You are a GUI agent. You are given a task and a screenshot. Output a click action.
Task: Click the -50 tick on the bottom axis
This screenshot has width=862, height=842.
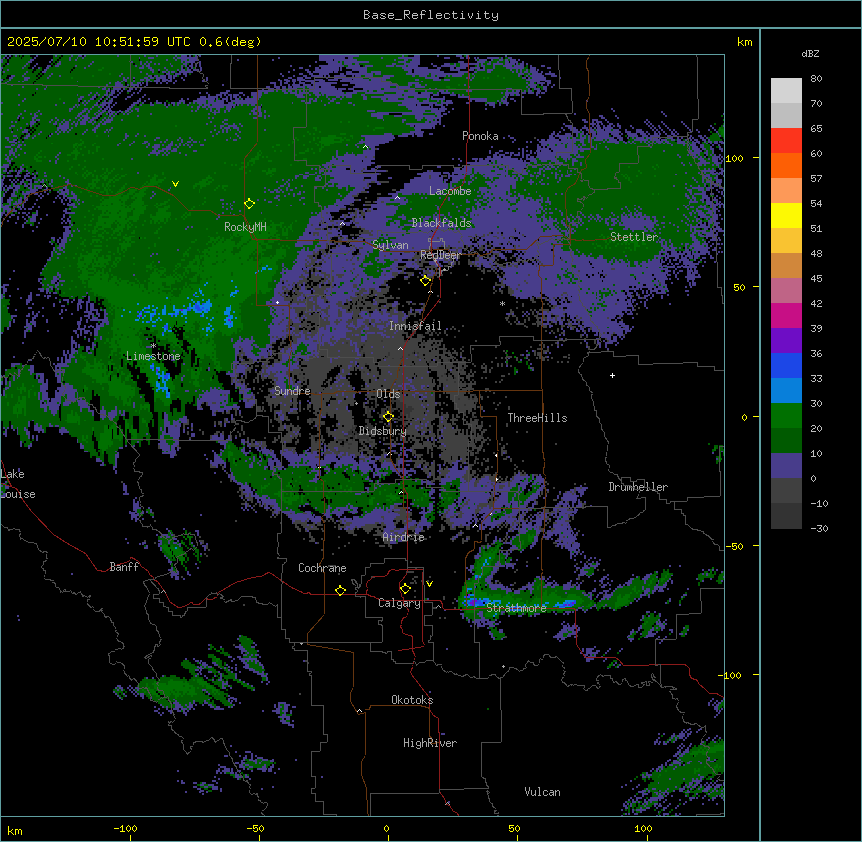(x=255, y=829)
